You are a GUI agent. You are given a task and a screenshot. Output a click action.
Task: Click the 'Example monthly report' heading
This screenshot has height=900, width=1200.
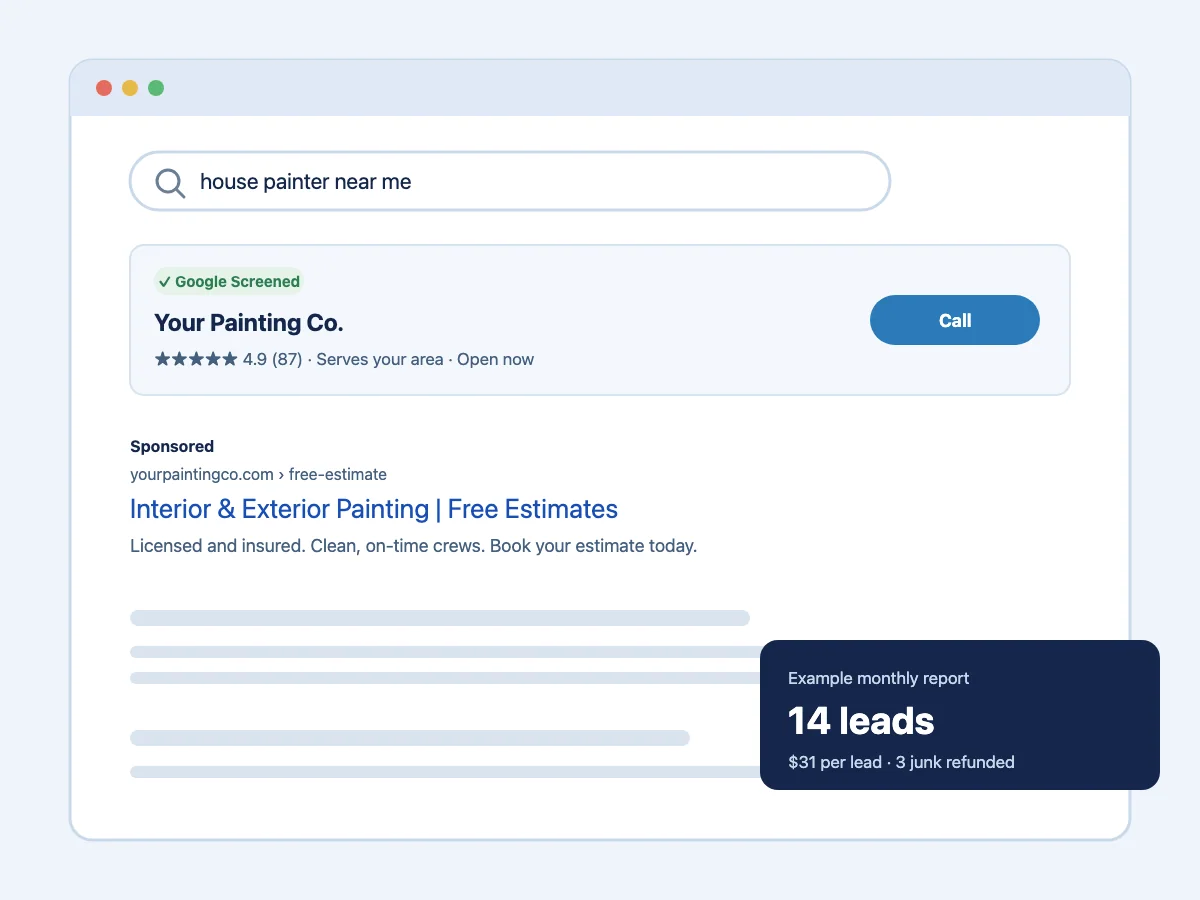coord(879,678)
